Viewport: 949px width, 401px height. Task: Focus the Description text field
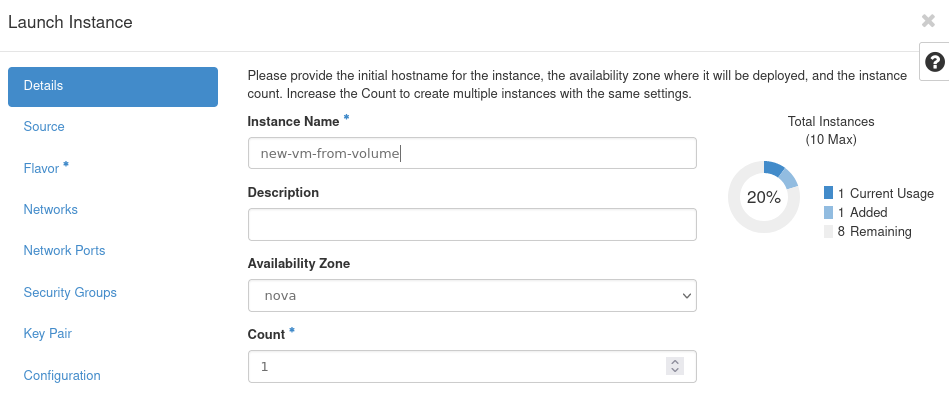[x=472, y=225]
